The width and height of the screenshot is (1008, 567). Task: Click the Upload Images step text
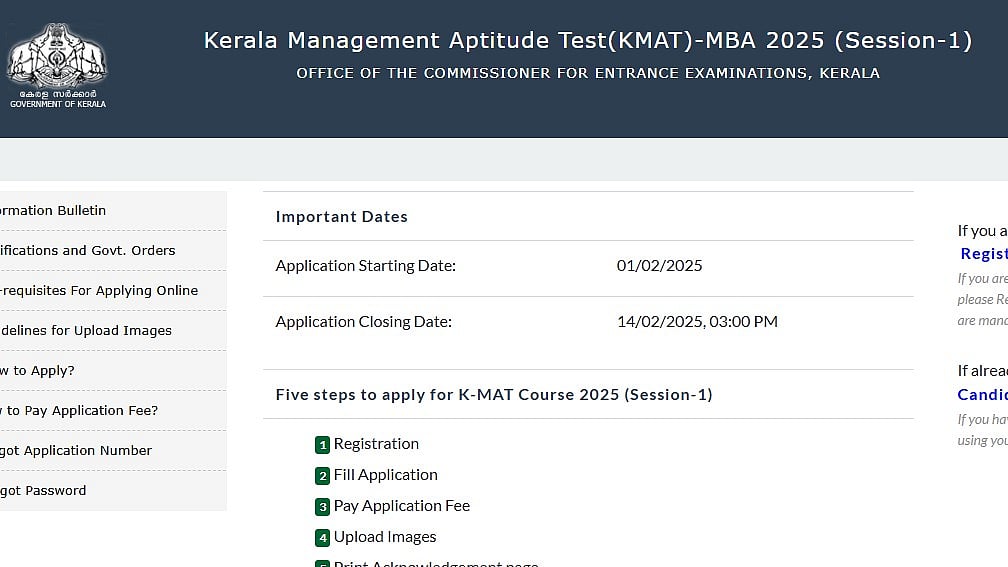pos(385,537)
